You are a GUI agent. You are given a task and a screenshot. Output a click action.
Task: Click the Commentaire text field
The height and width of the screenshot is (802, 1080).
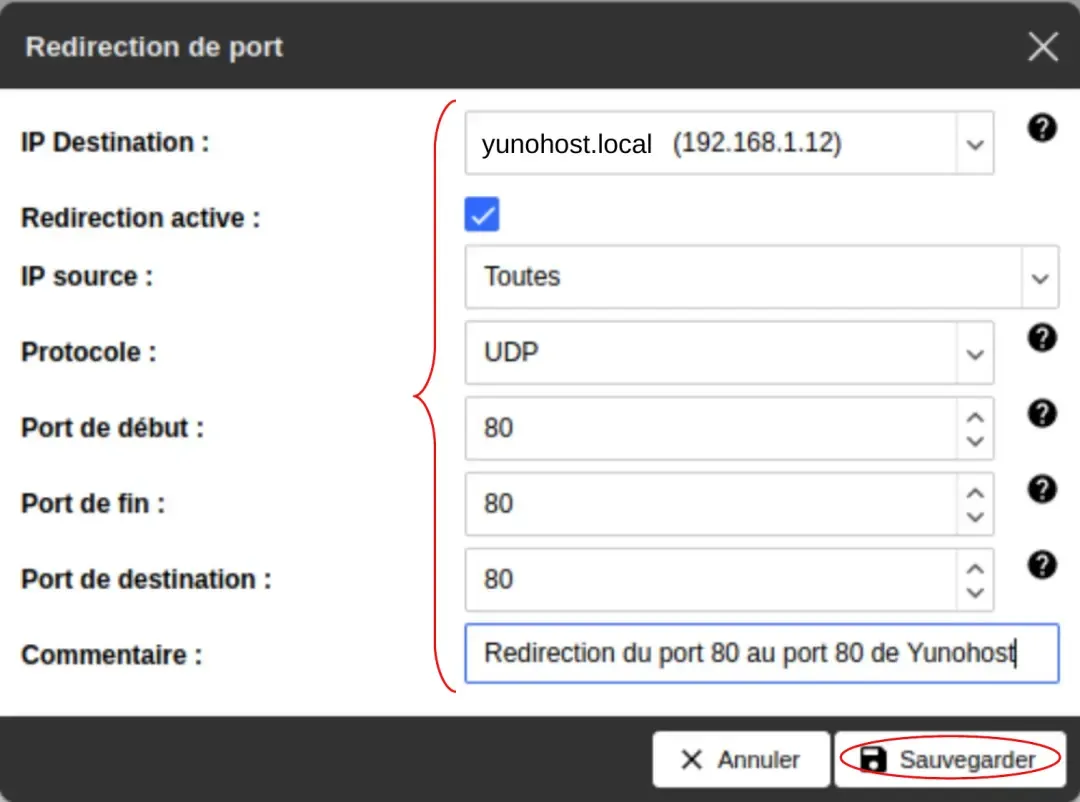click(760, 654)
